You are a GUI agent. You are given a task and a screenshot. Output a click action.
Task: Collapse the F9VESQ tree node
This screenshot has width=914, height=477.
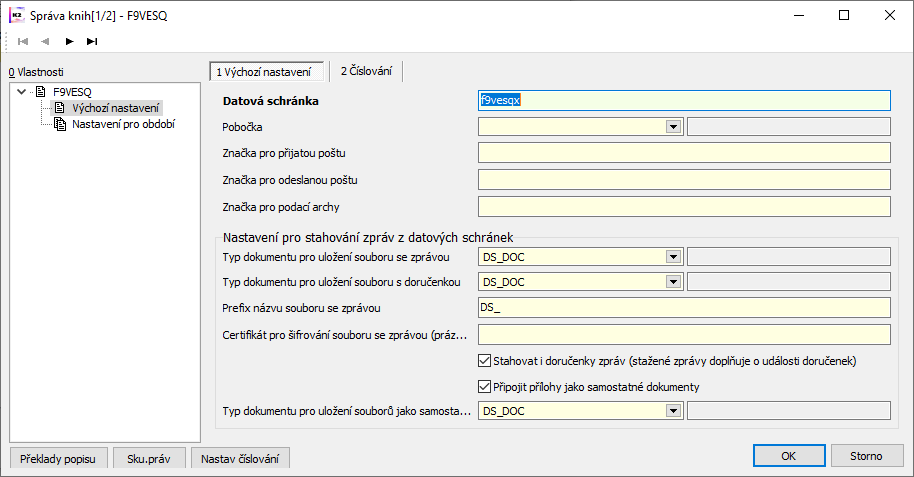22,91
